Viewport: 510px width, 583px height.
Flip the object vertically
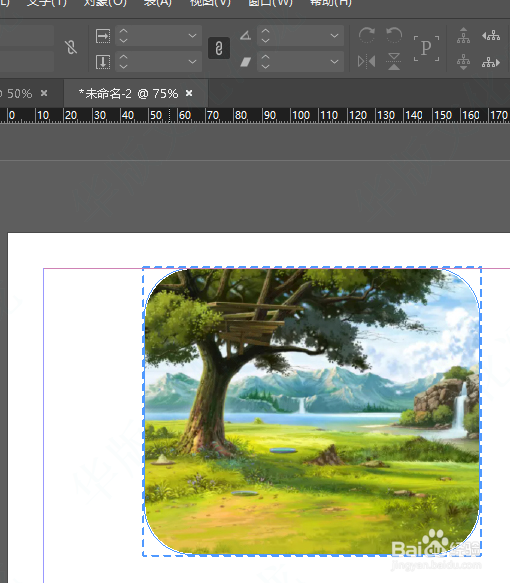click(394, 62)
